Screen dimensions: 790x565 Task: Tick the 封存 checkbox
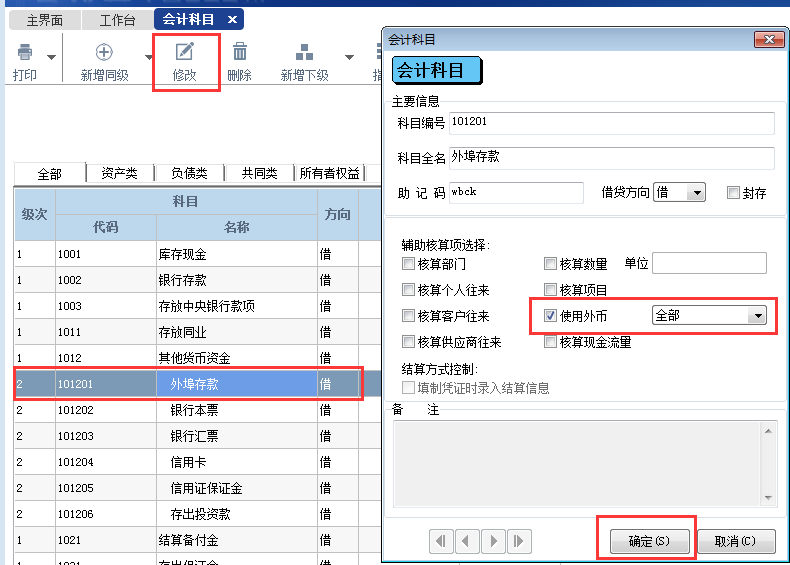(733, 193)
